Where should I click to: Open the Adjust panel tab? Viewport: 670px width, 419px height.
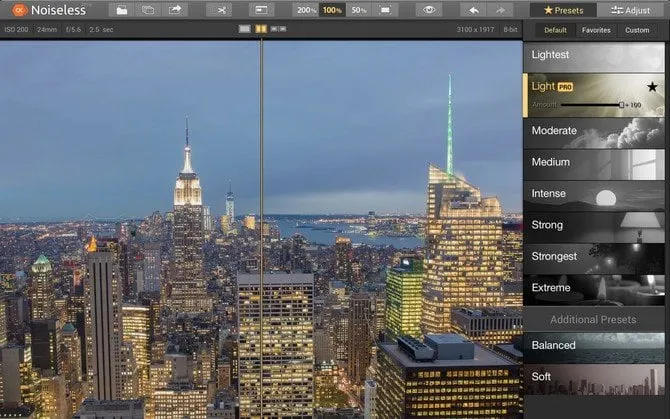pos(630,10)
